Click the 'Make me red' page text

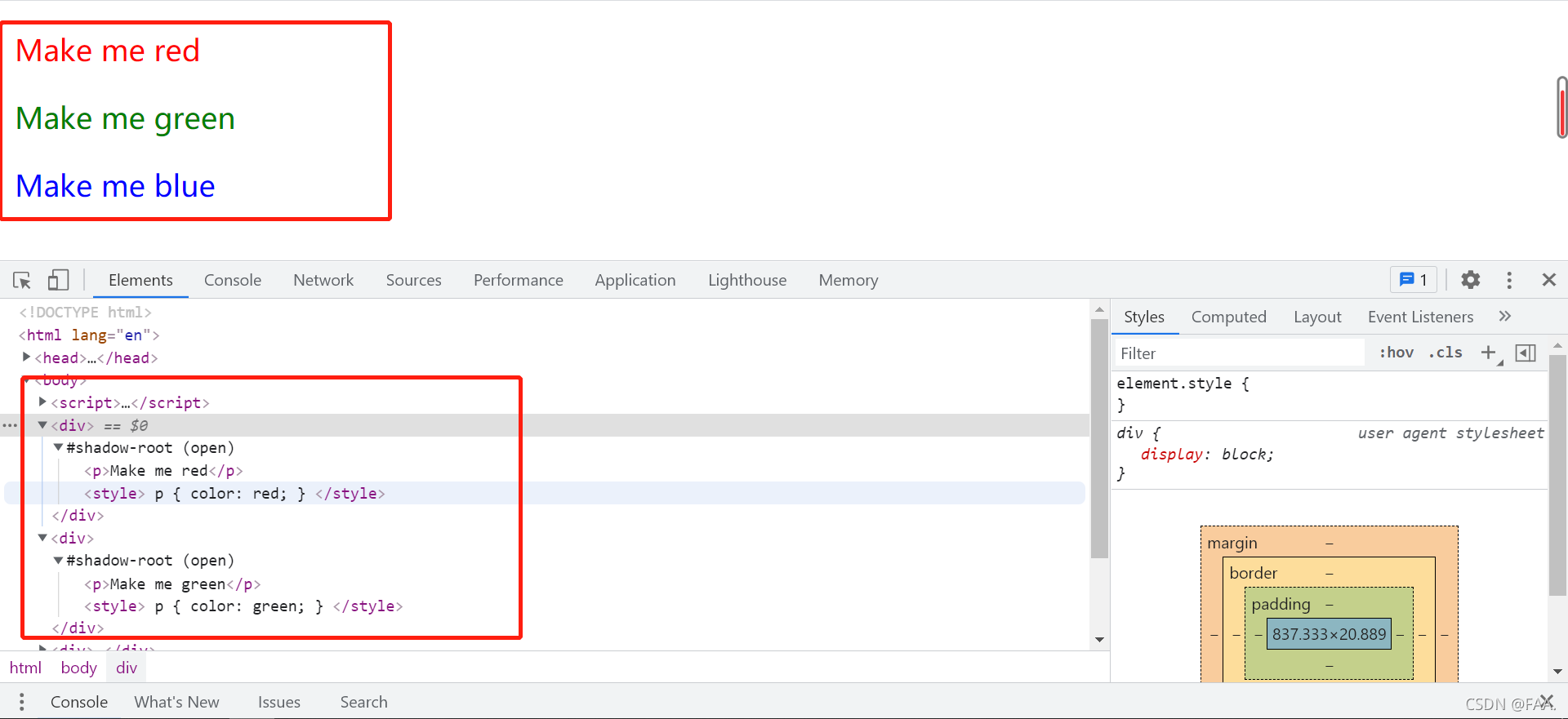pos(108,51)
